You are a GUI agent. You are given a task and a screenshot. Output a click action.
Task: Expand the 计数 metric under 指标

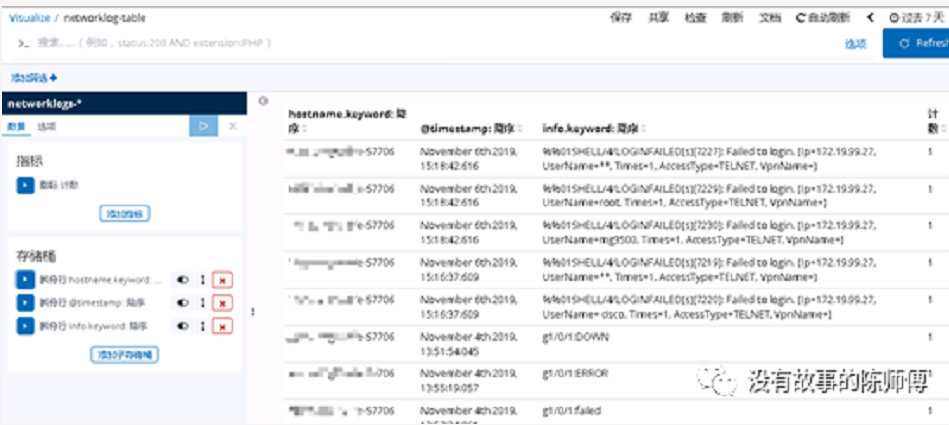pos(25,185)
